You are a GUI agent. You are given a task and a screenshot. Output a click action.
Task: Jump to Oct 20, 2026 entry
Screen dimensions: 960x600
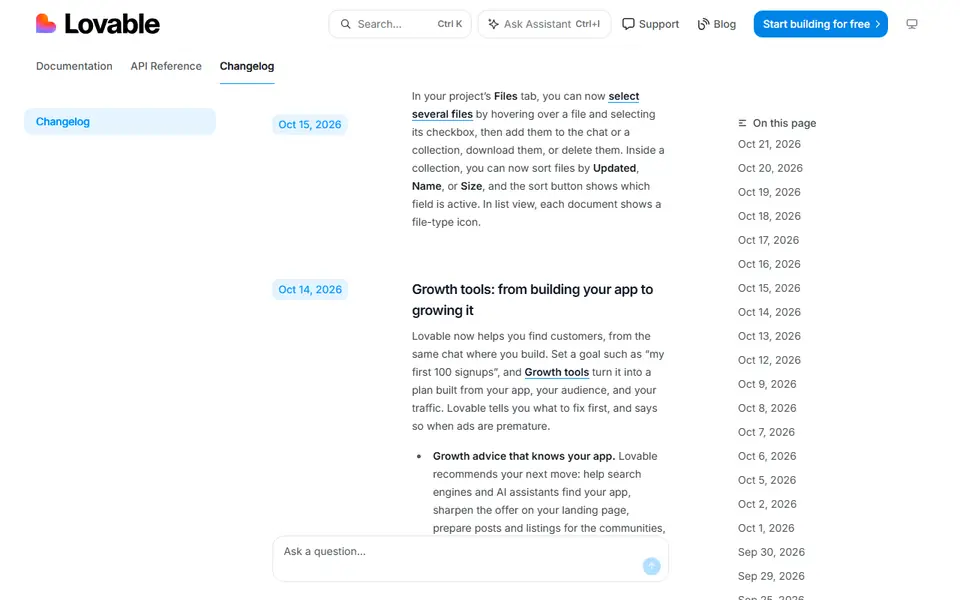click(770, 168)
